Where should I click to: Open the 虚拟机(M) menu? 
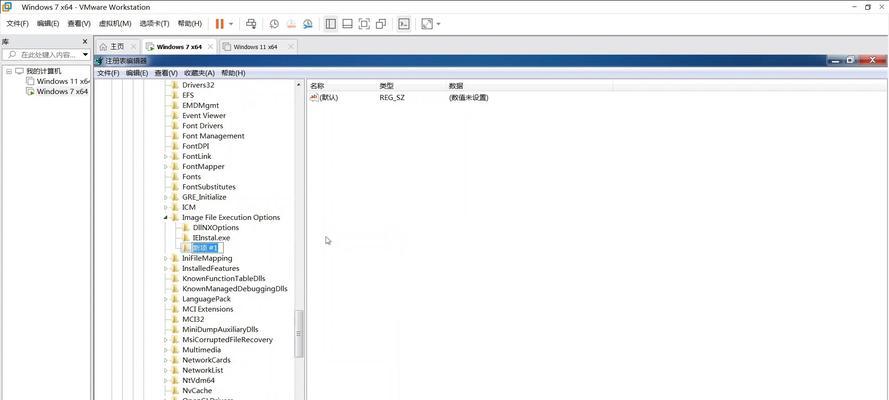(115, 24)
